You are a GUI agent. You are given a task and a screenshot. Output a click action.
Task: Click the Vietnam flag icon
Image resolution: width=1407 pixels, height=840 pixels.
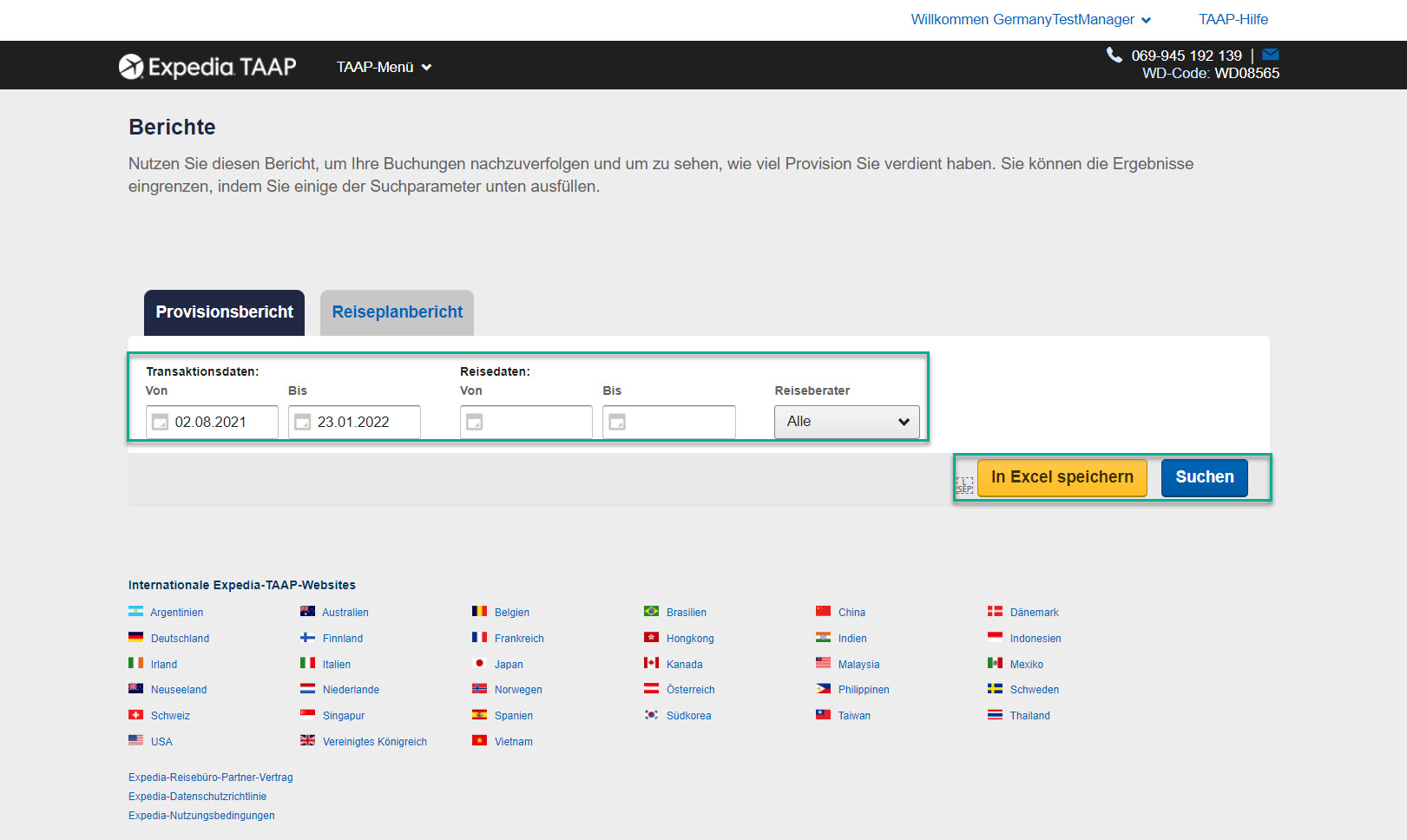pos(479,740)
